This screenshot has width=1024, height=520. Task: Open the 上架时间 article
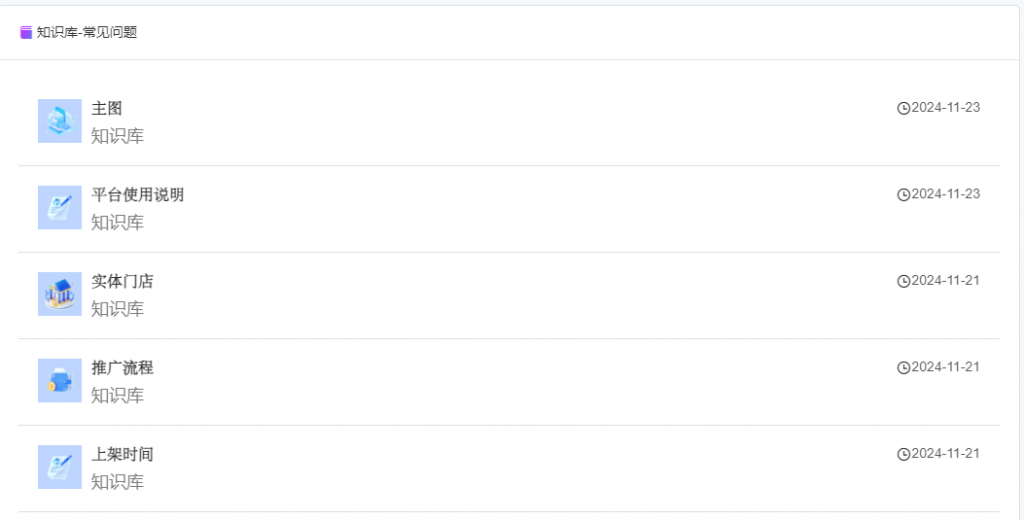point(122,454)
